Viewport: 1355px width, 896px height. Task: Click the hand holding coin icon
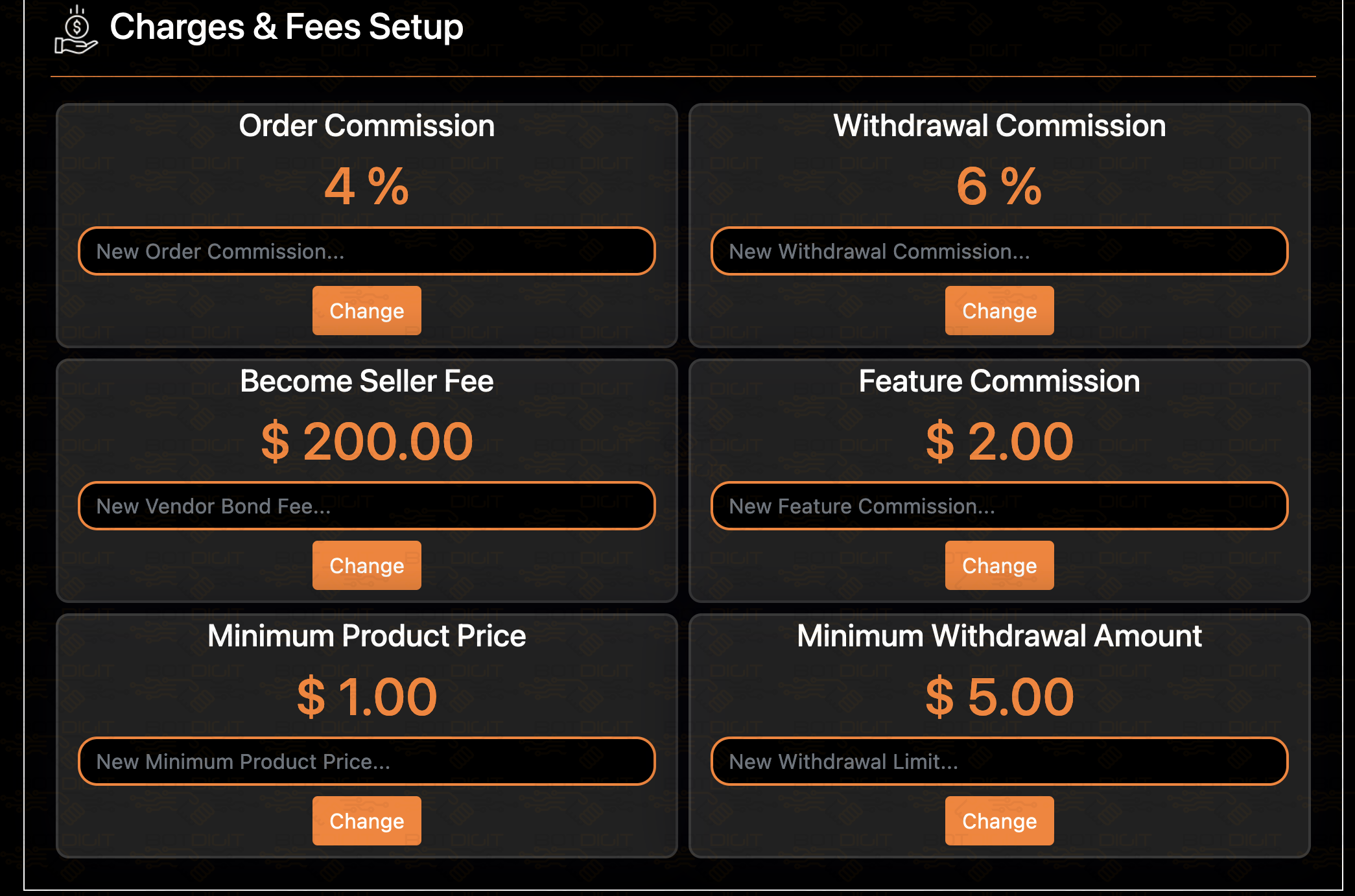[77, 30]
